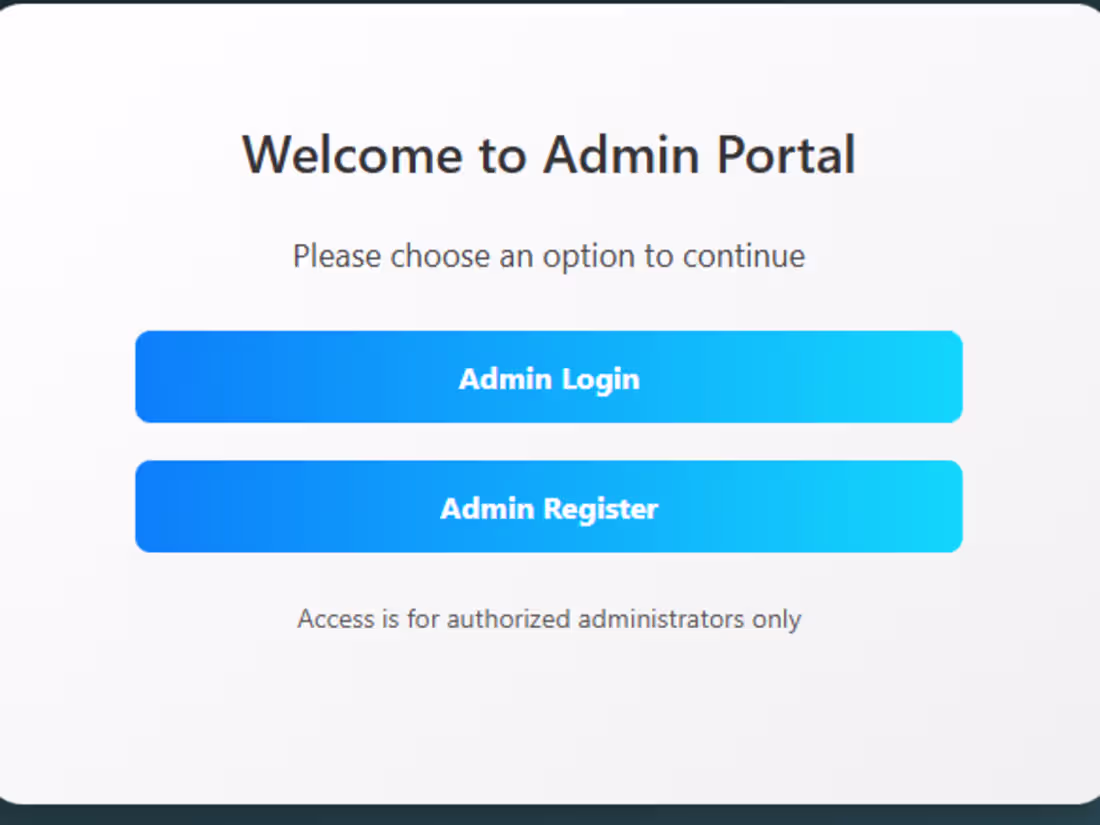Click the word 'Access' in footer note
The width and height of the screenshot is (1100, 825).
[336, 619]
